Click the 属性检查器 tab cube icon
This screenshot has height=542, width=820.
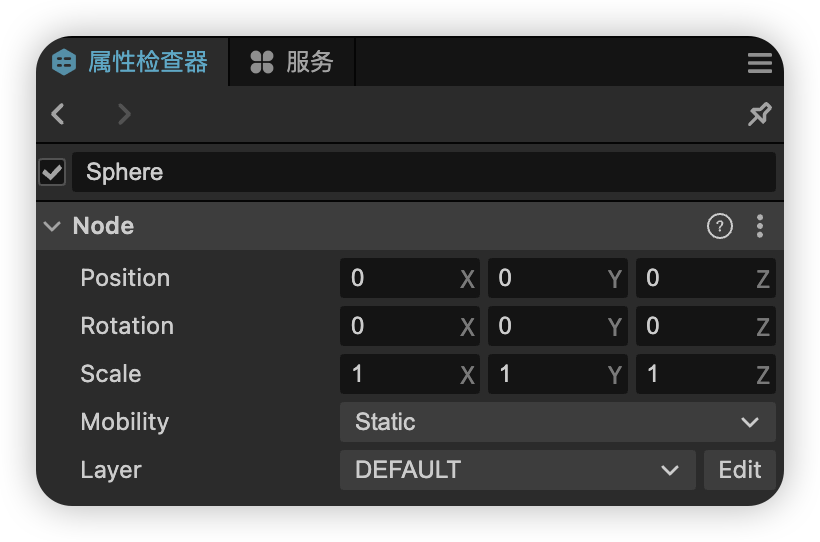[x=64, y=62]
